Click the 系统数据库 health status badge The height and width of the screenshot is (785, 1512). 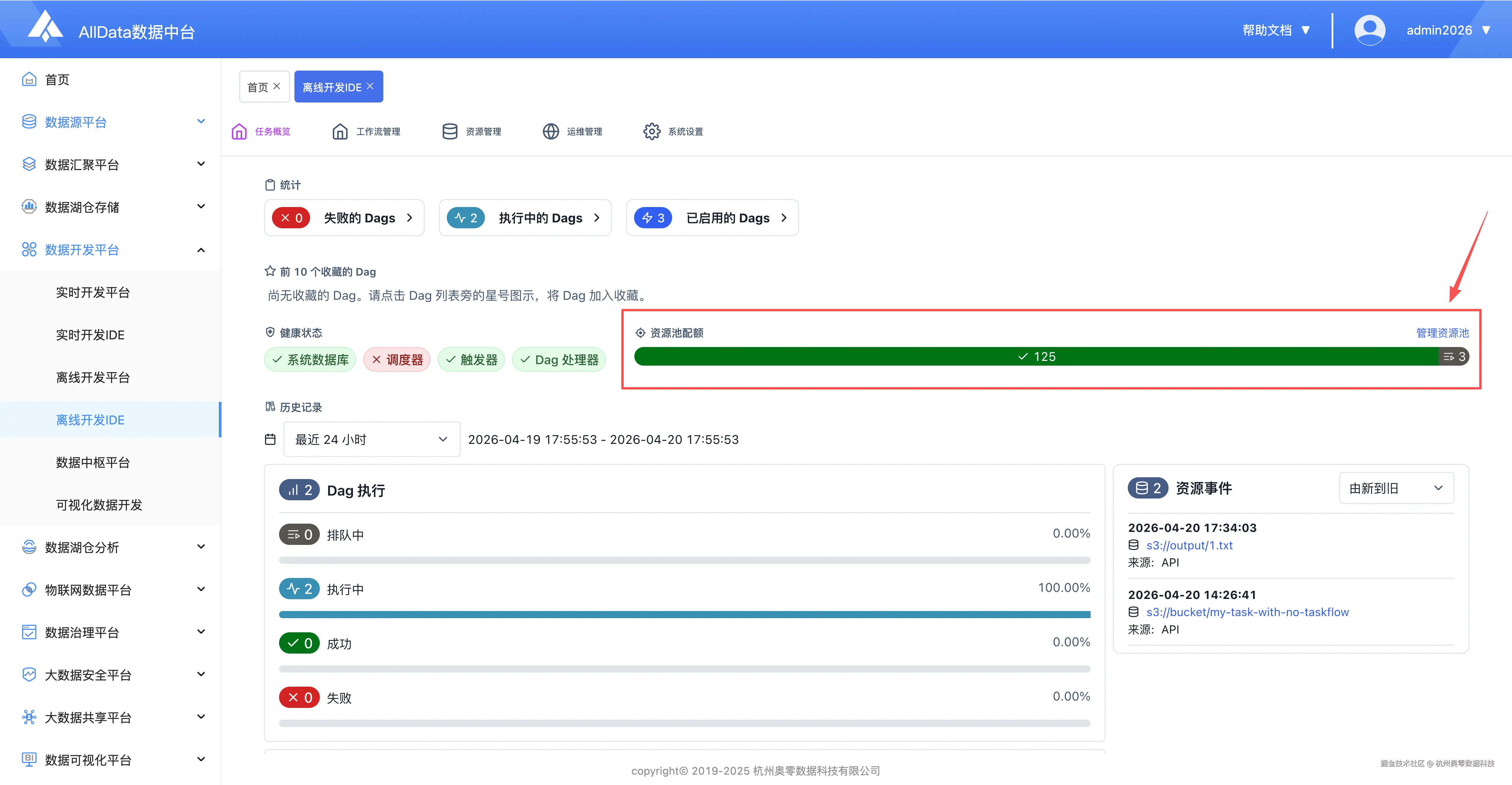(310, 359)
